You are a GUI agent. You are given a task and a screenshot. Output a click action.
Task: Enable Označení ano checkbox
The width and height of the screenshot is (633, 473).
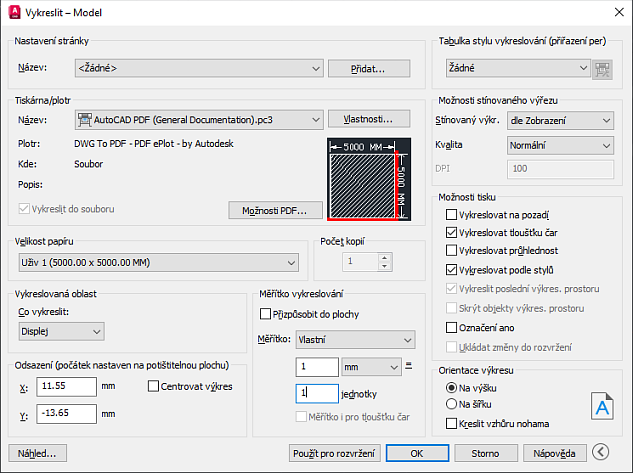point(451,327)
